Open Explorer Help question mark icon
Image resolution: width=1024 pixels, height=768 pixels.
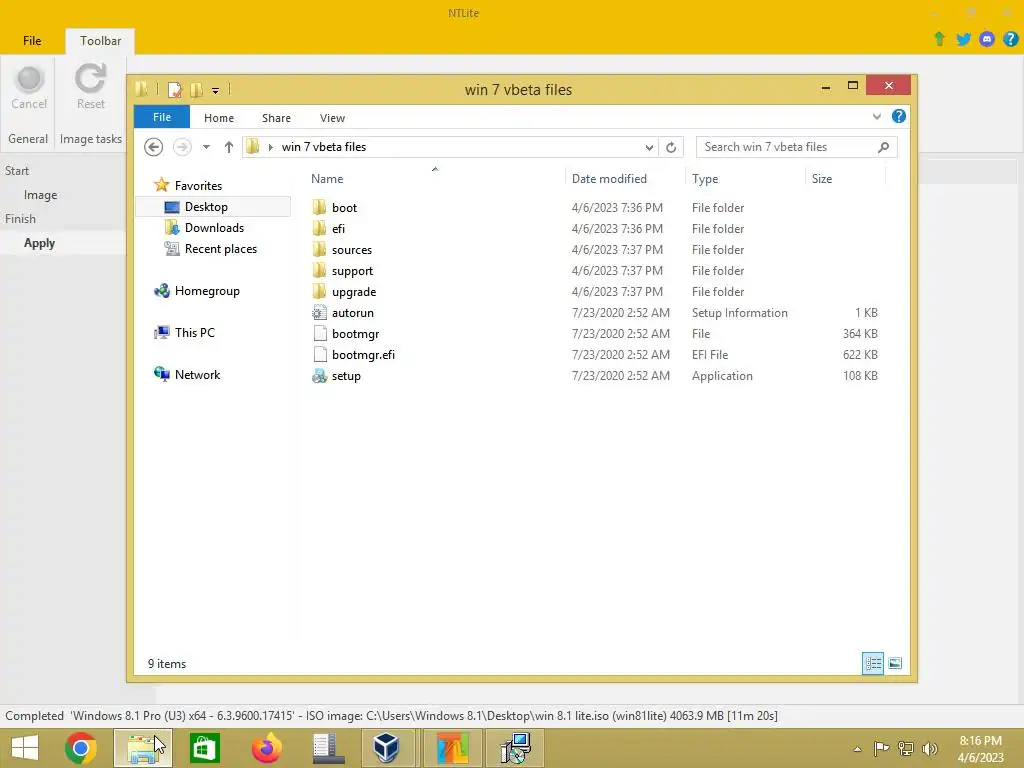899,116
